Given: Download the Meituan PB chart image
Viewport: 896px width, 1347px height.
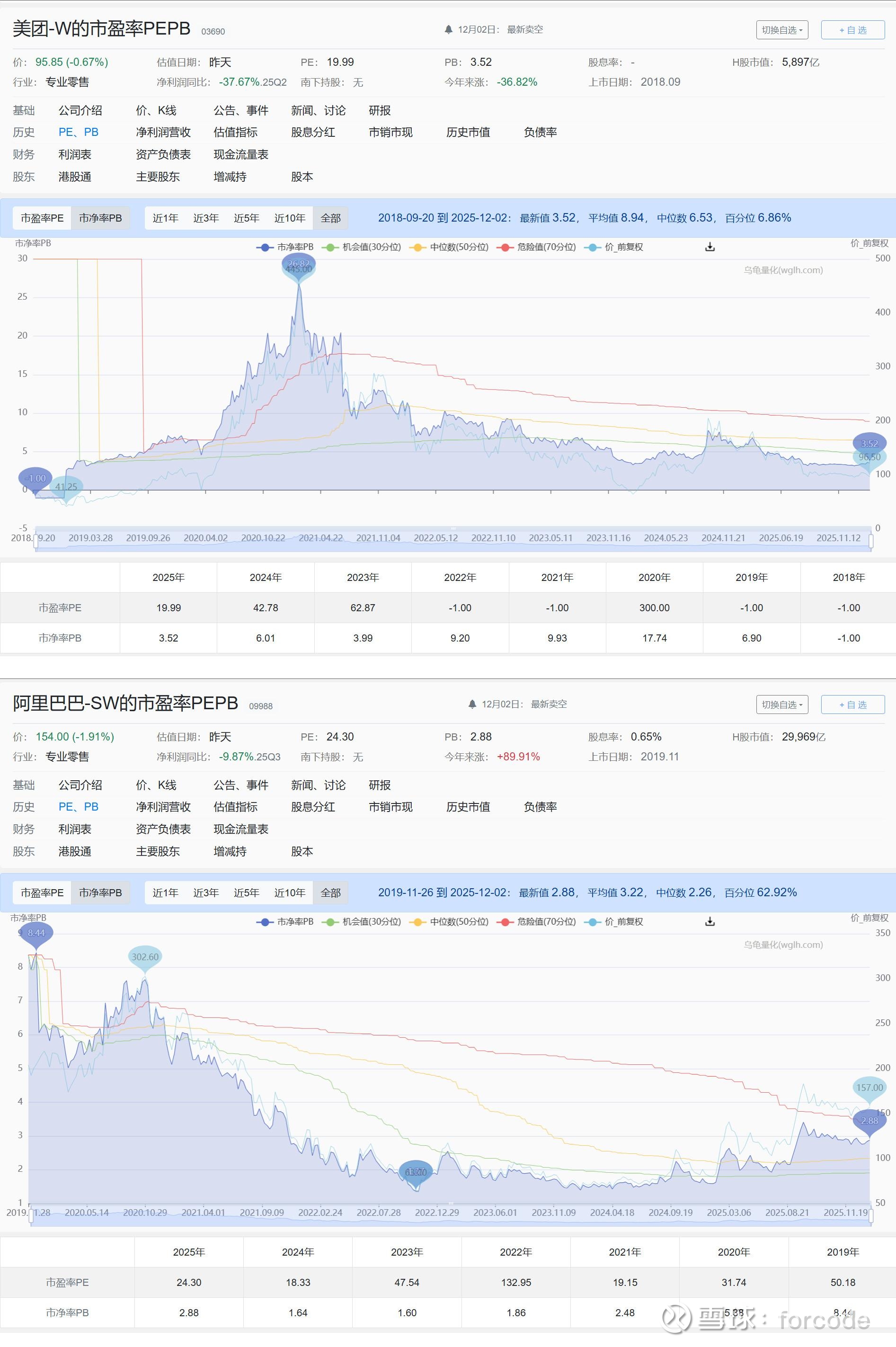Looking at the screenshot, I should tap(710, 247).
